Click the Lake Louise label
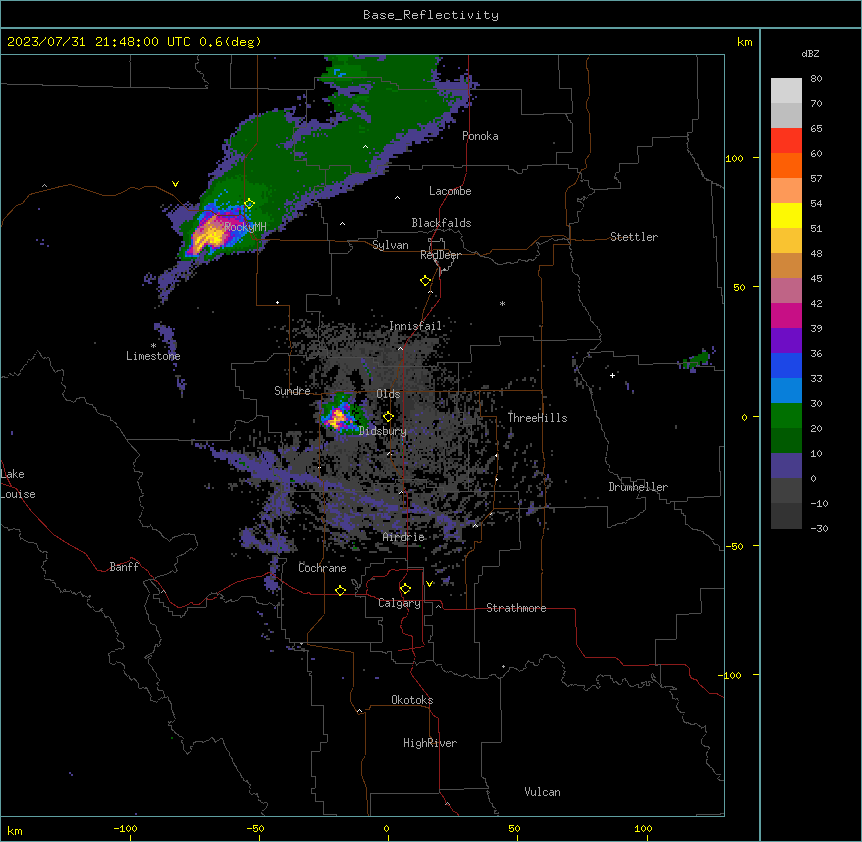 click(x=18, y=484)
